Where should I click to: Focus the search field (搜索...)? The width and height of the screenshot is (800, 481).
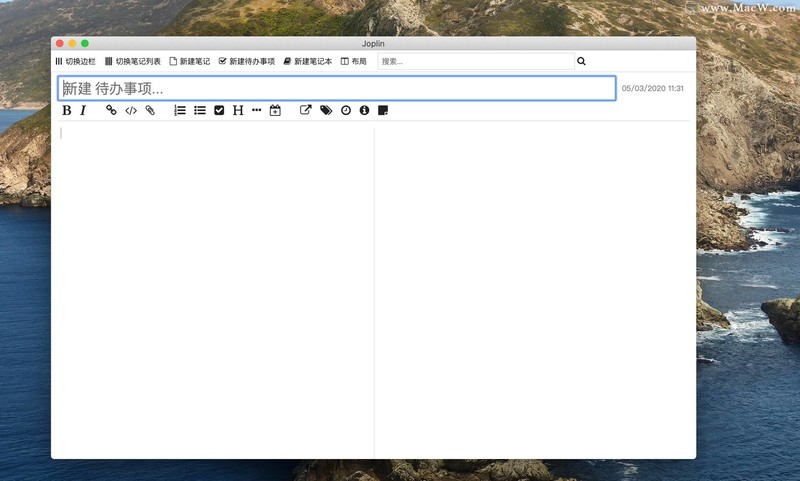coord(476,61)
